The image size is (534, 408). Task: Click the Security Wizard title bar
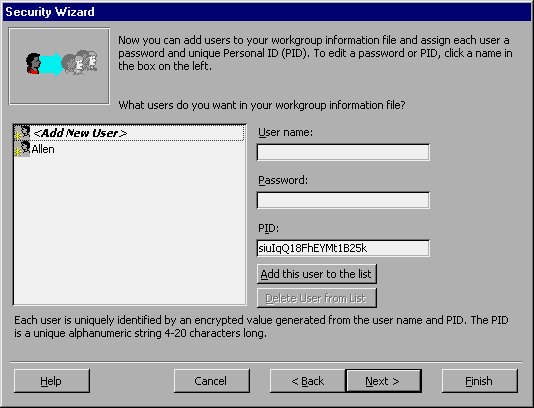click(x=267, y=12)
